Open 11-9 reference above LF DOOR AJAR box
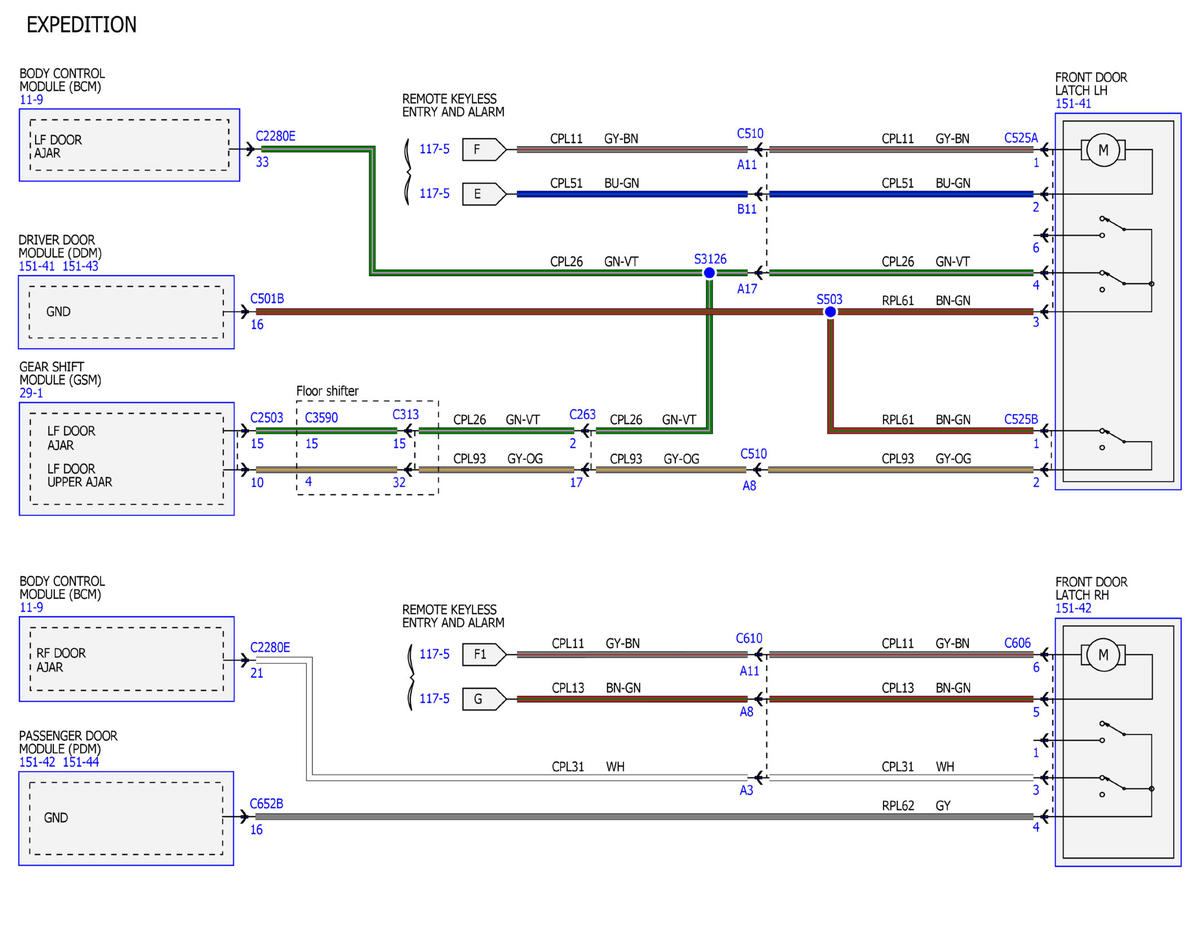This screenshot has height=927, width=1200. [x=31, y=100]
